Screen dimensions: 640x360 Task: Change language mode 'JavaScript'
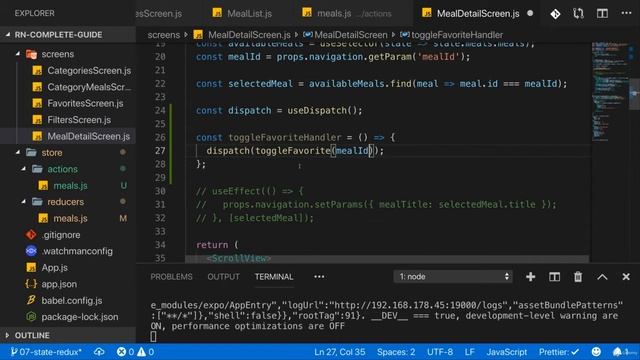pyautogui.click(x=507, y=352)
